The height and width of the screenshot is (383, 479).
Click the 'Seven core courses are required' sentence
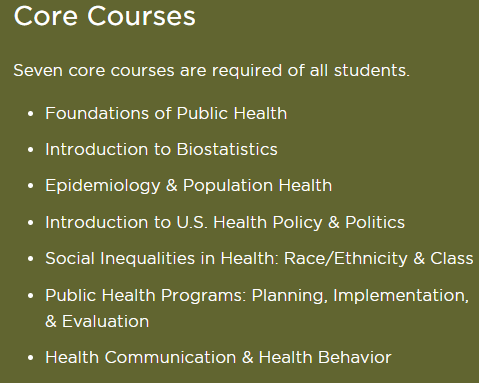[211, 71]
